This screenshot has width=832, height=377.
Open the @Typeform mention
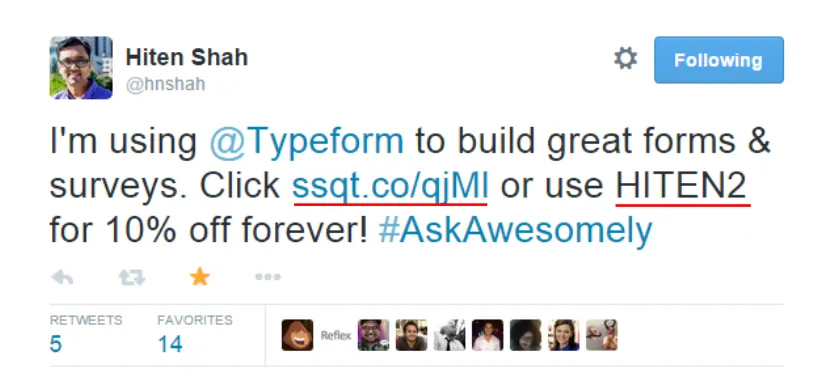click(307, 142)
